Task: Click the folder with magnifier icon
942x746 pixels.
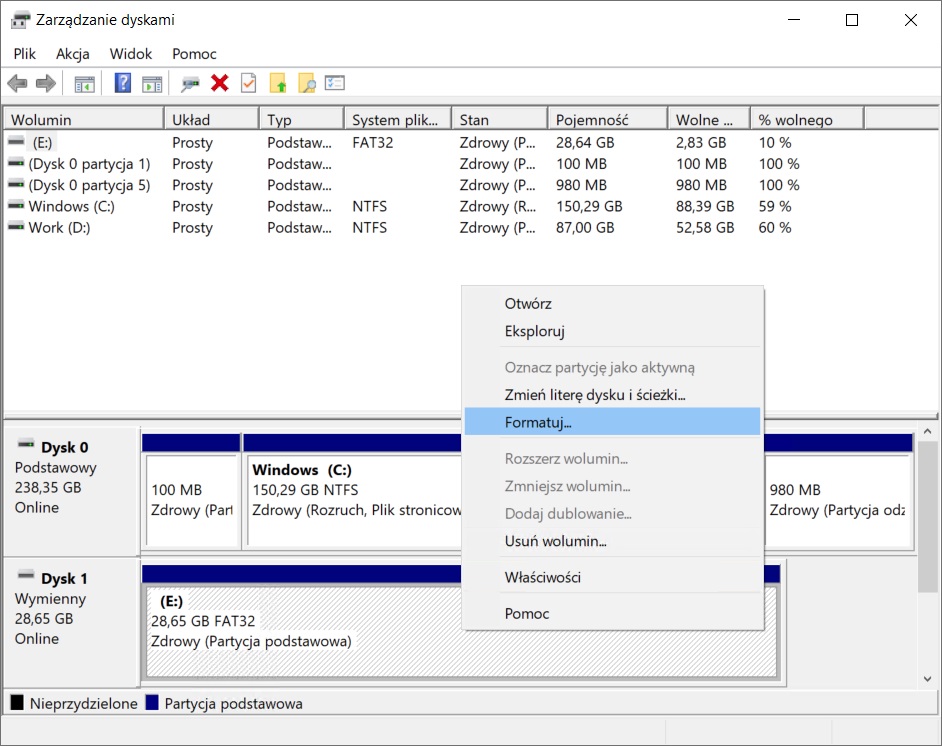Action: (306, 84)
